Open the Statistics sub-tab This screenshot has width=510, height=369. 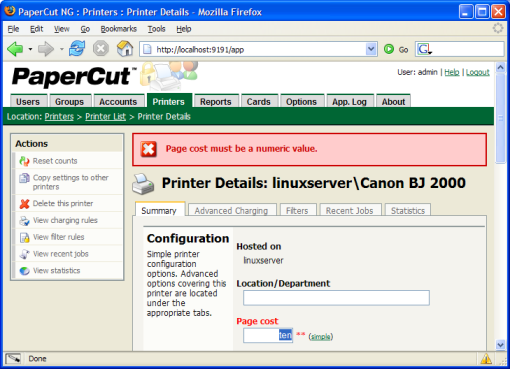pyautogui.click(x=408, y=211)
